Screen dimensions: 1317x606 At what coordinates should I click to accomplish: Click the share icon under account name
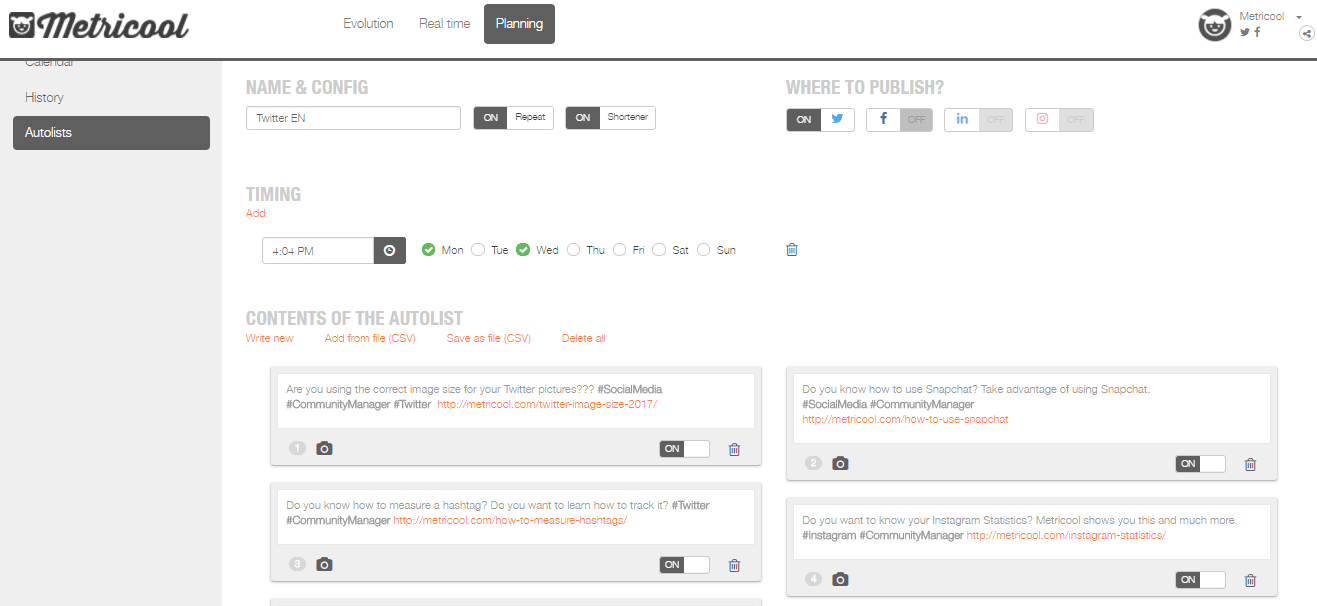1306,33
